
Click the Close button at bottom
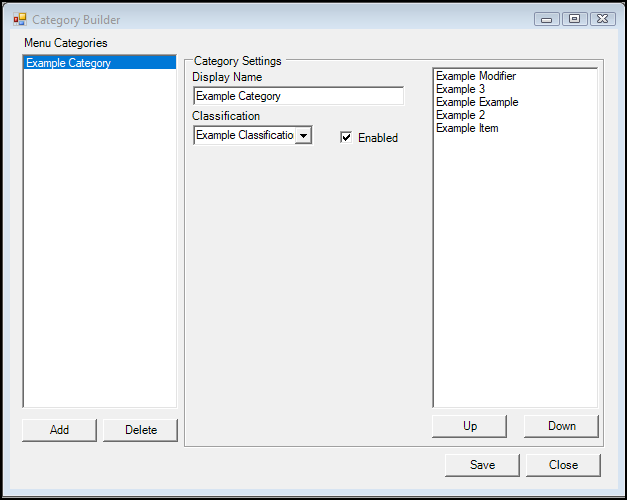pyautogui.click(x=563, y=465)
